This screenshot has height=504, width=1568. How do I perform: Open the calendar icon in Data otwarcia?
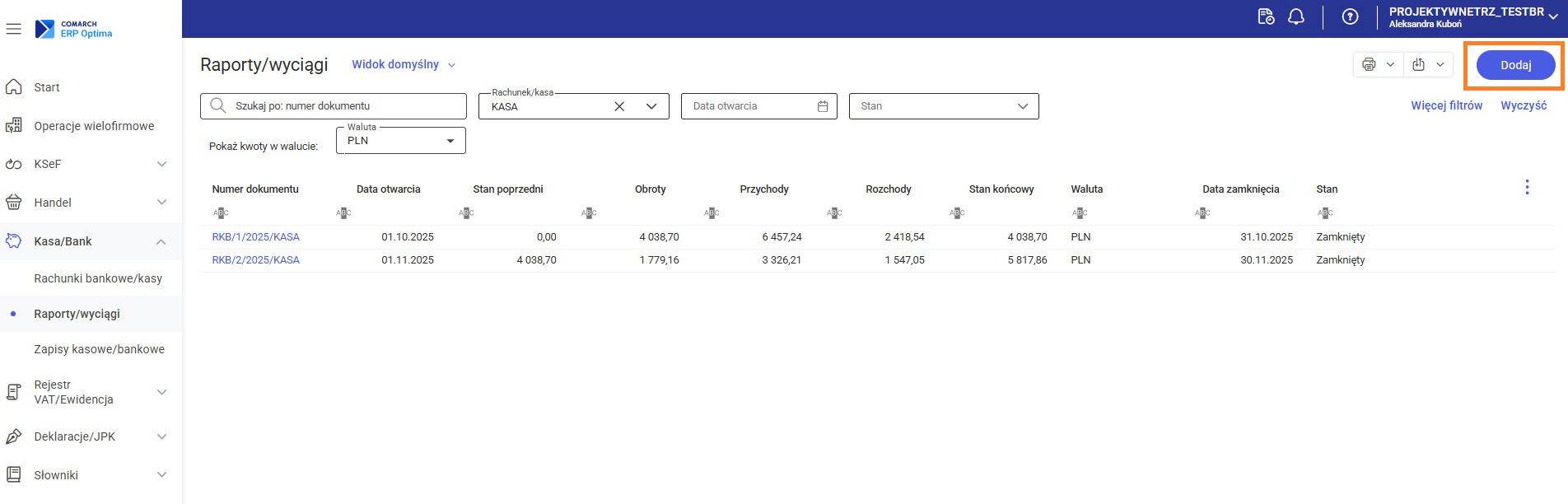click(x=822, y=106)
